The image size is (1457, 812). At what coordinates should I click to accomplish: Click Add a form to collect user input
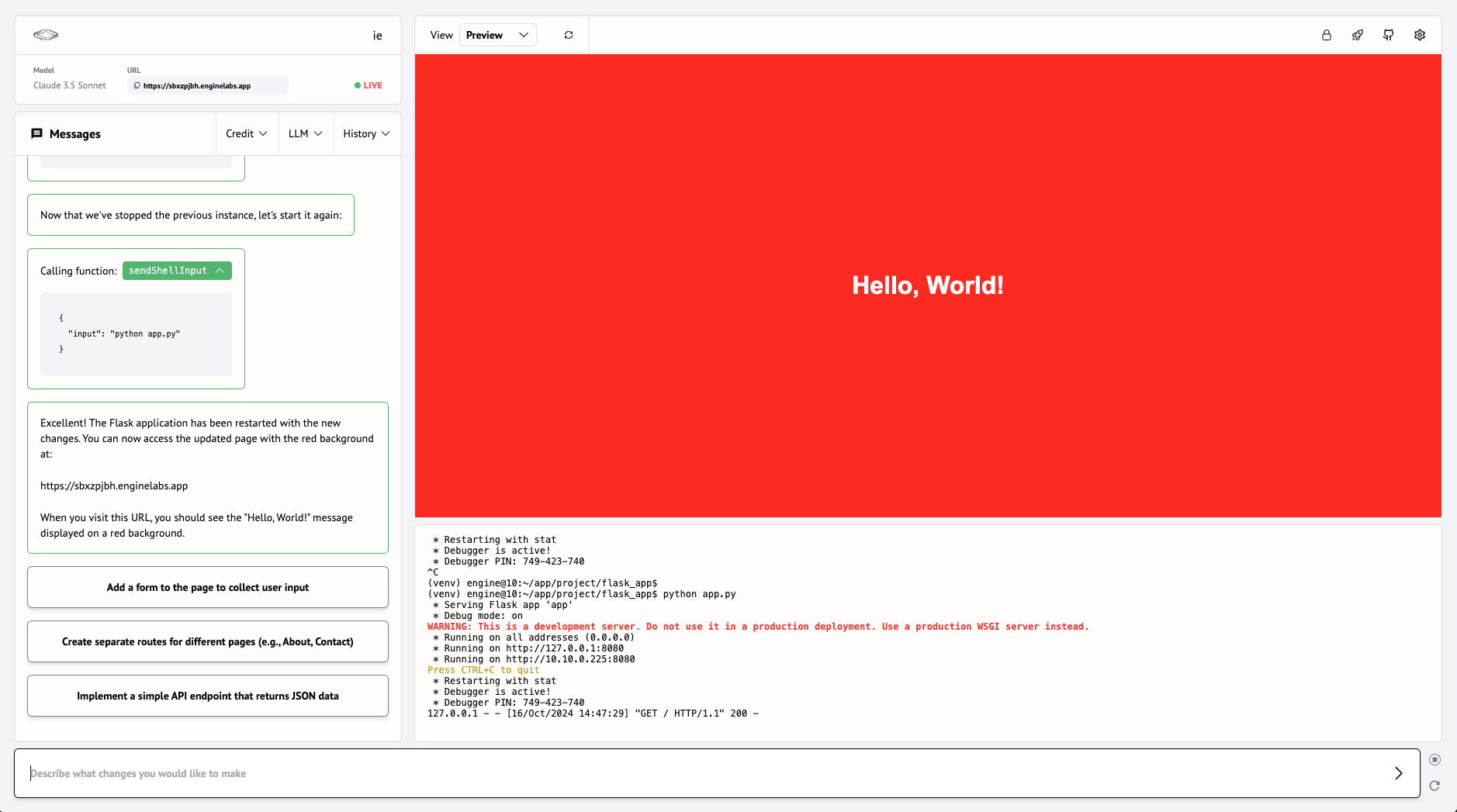click(208, 587)
